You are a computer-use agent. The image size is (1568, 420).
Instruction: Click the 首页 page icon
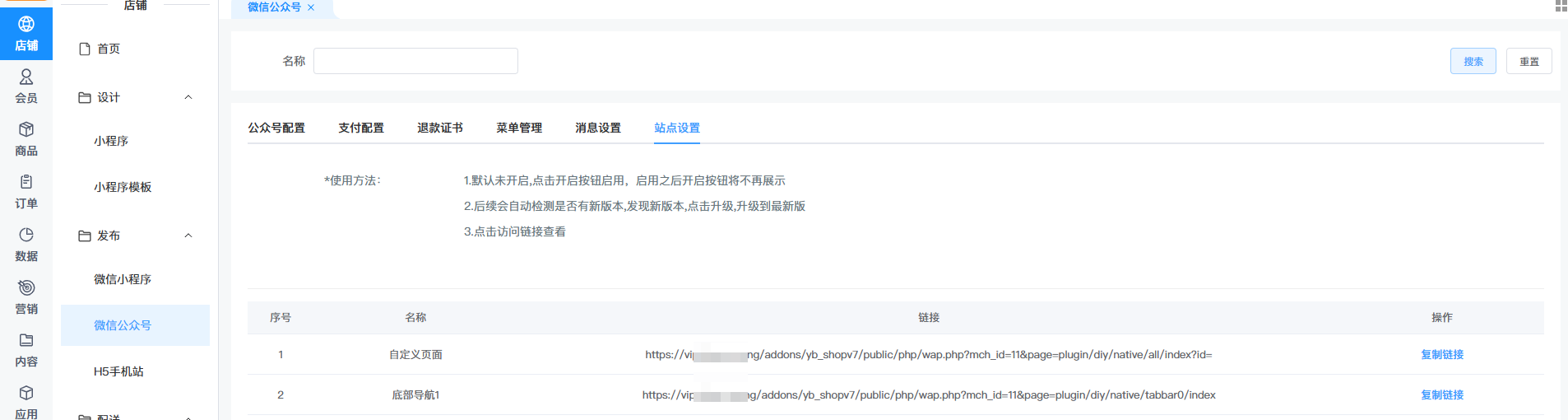click(x=84, y=49)
